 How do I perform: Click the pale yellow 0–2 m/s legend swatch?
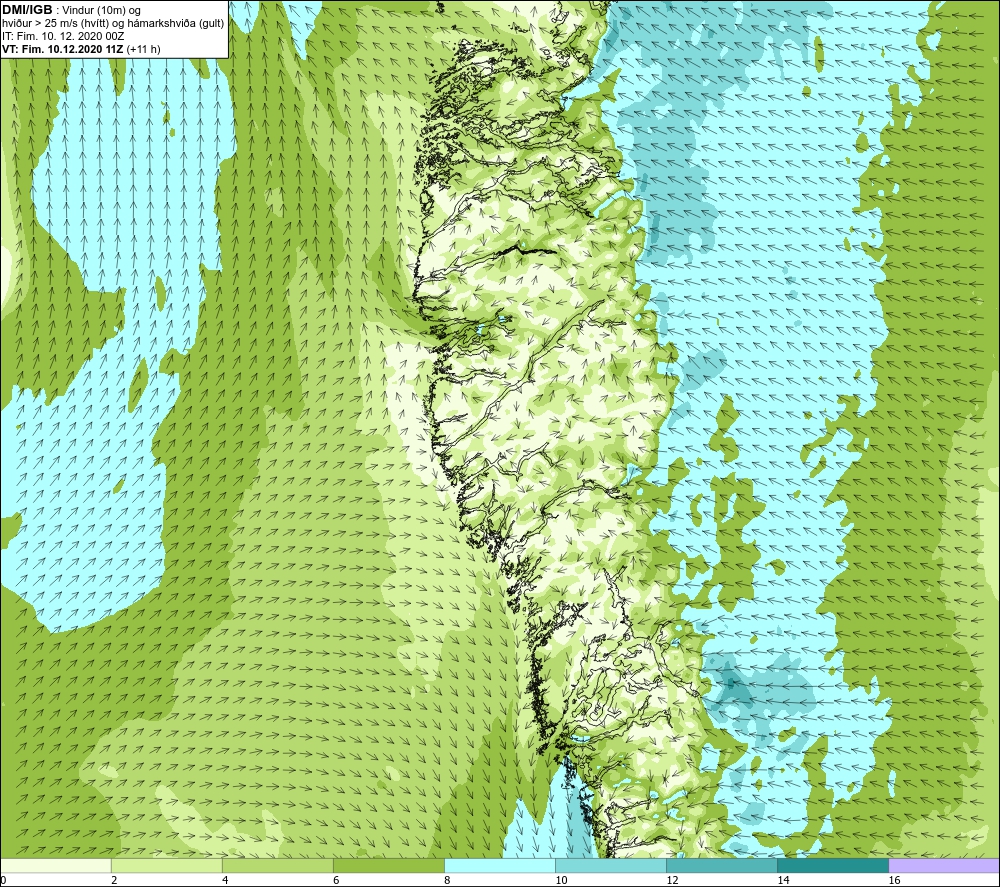55,865
